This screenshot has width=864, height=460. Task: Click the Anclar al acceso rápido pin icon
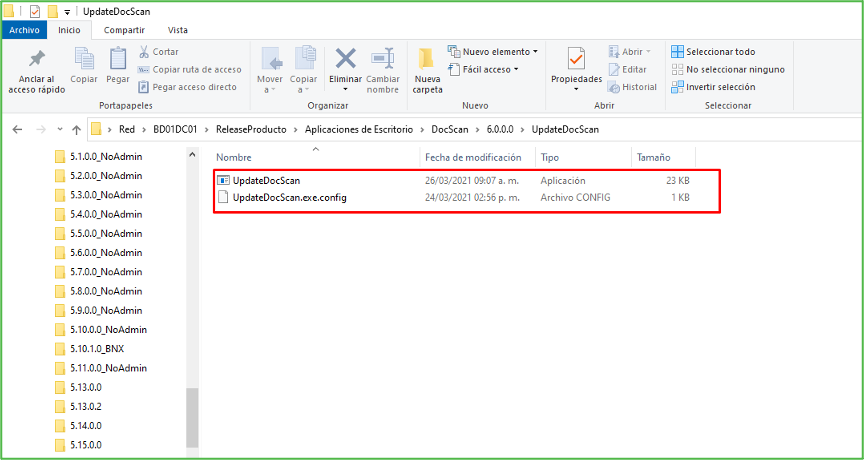pos(36,60)
